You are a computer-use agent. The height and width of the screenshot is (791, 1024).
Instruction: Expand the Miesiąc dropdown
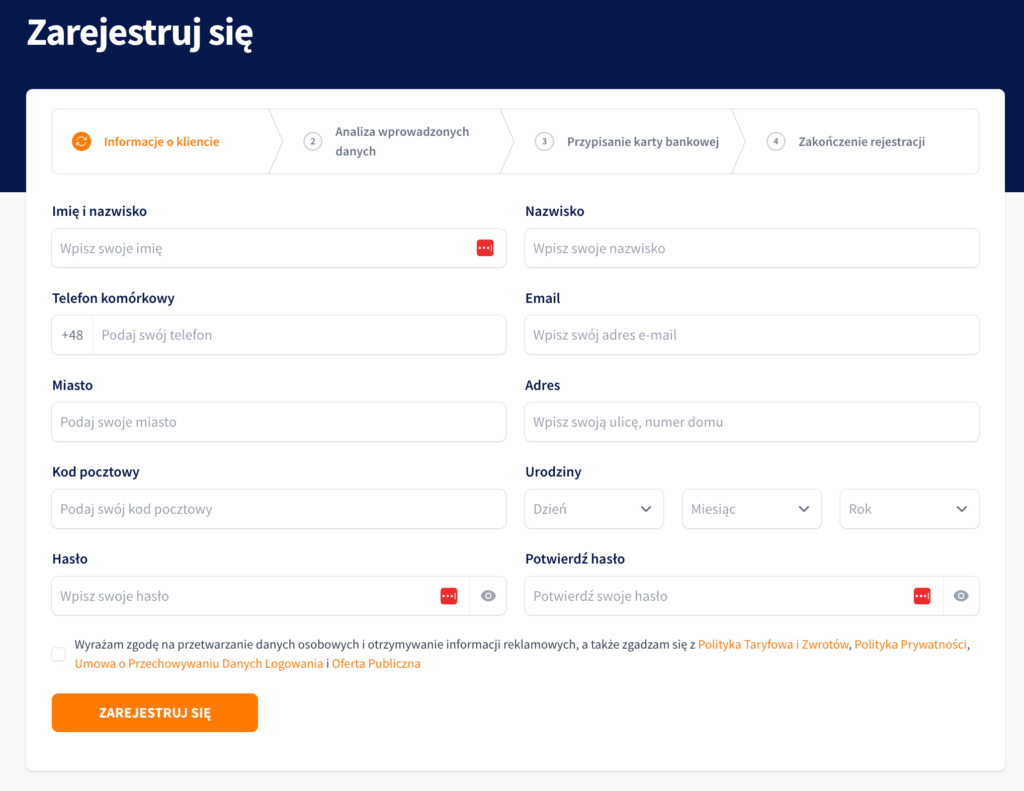point(751,509)
